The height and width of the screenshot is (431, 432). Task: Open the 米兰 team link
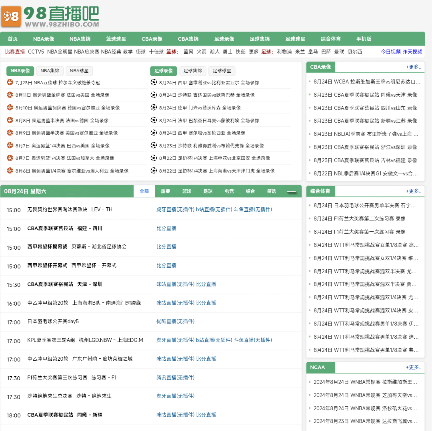300,52
